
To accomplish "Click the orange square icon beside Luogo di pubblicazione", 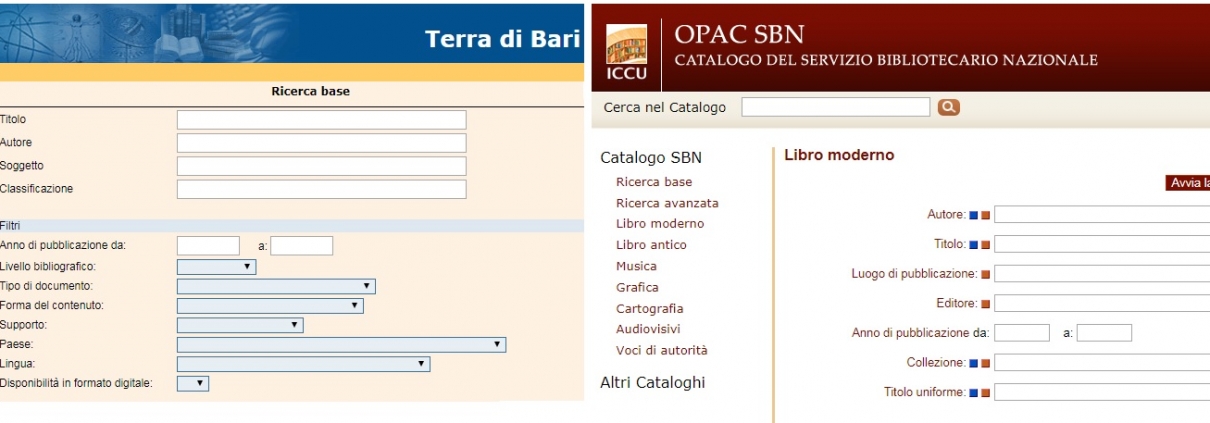I will coord(985,274).
